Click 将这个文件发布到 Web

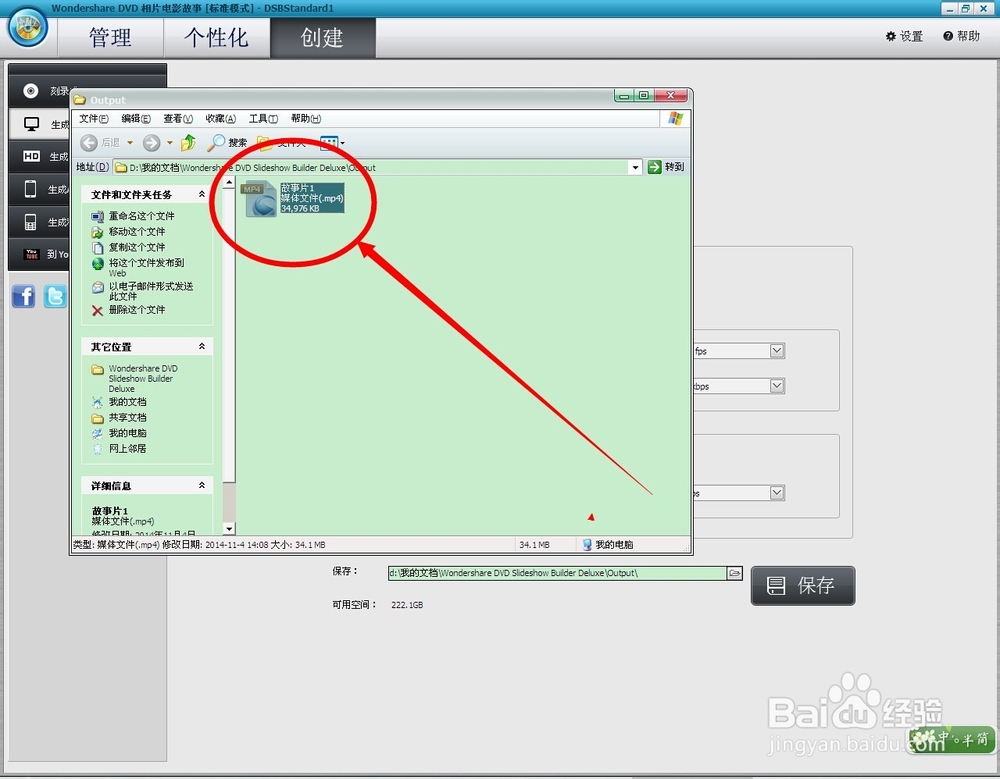click(x=146, y=268)
